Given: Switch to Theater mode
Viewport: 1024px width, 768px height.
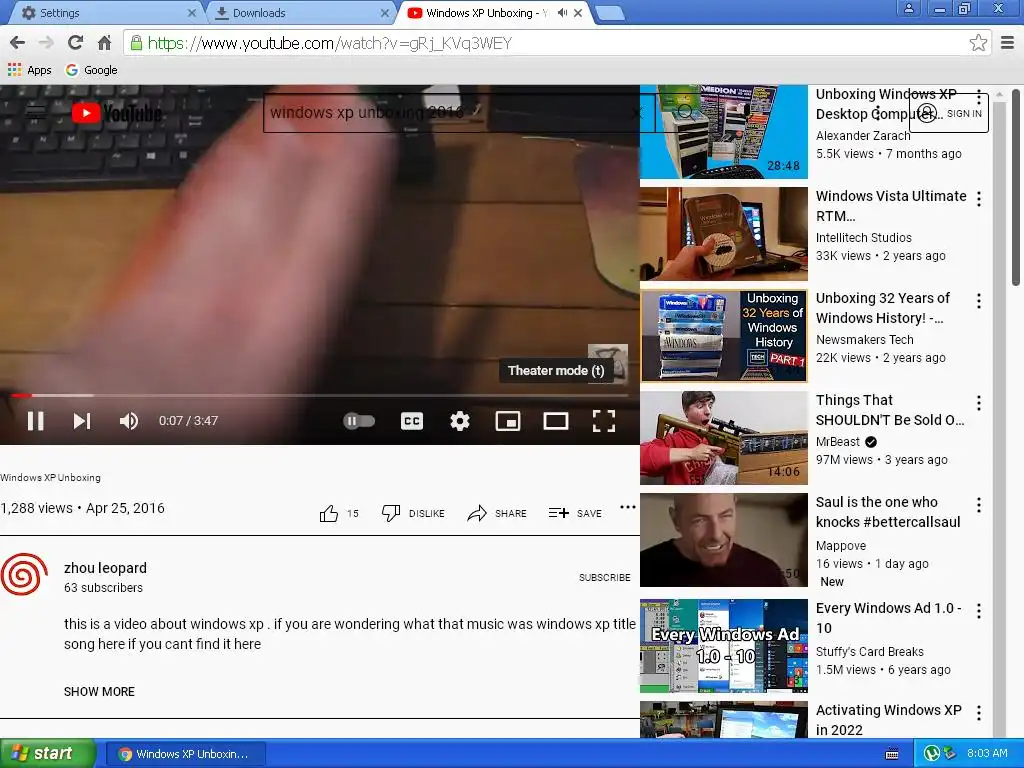Looking at the screenshot, I should [556, 421].
